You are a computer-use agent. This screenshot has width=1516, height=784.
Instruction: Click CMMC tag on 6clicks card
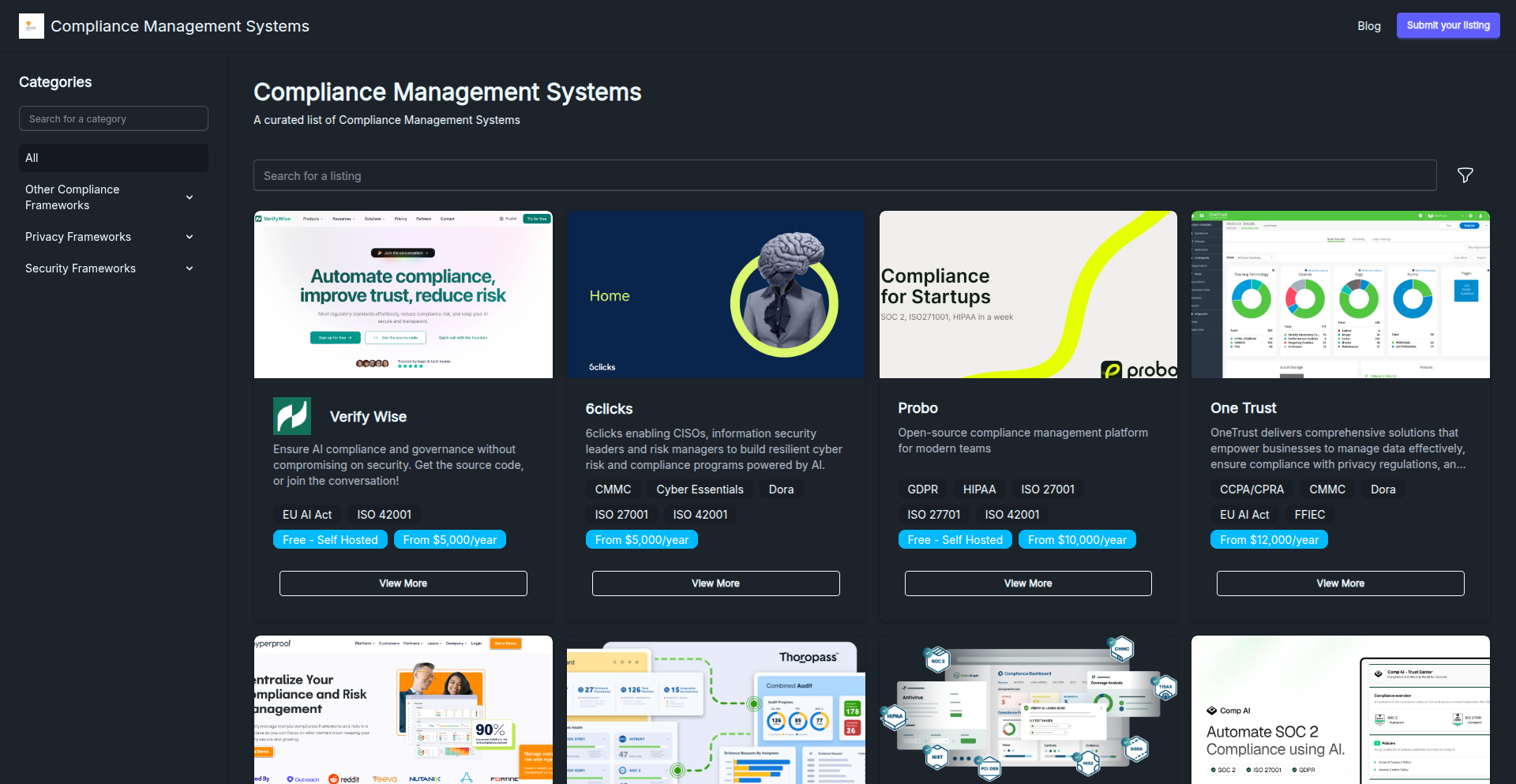click(x=614, y=490)
